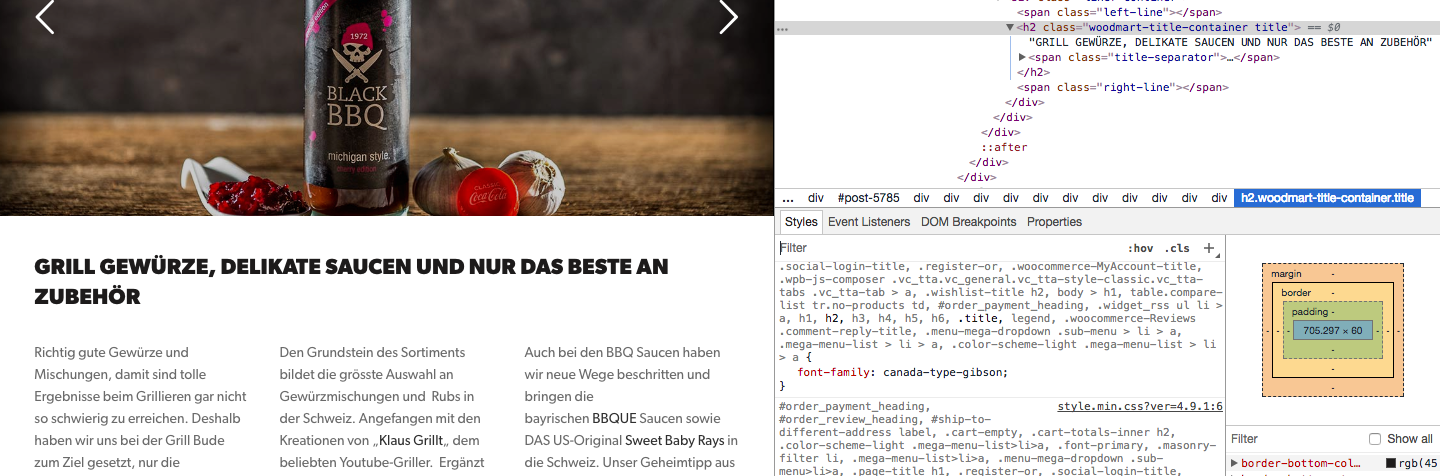Click the GRILL GEWÜRZE page heading

pos(351,282)
